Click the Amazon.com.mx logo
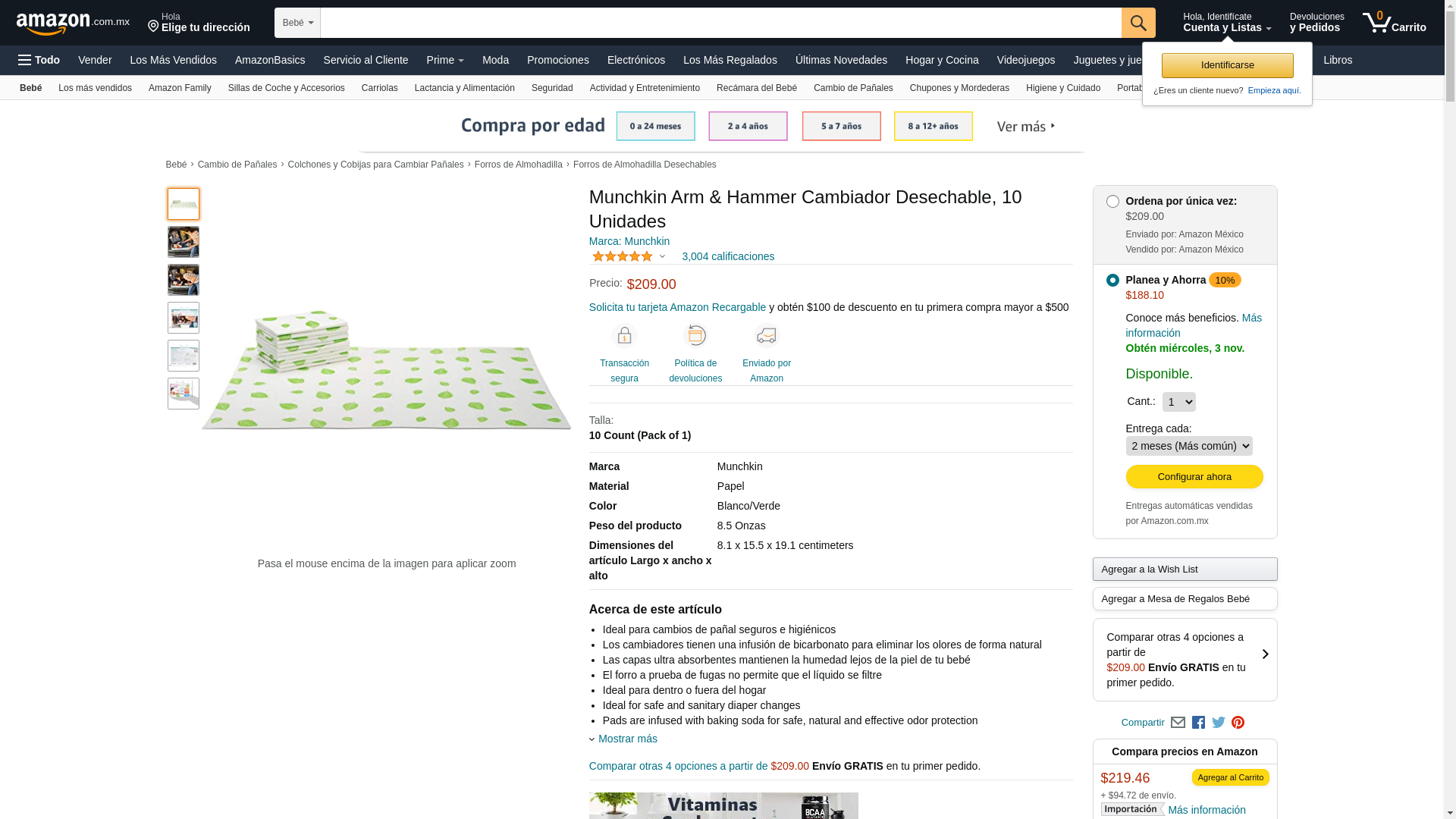Screen dimensions: 1456x819 pyautogui.click(x=73, y=24)
